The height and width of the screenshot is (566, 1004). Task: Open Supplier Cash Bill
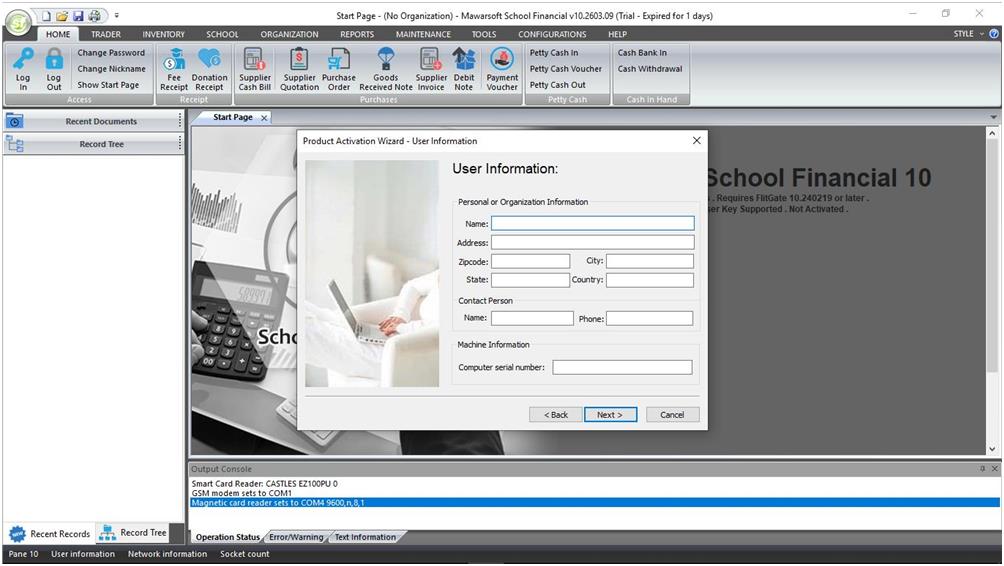[x=254, y=68]
